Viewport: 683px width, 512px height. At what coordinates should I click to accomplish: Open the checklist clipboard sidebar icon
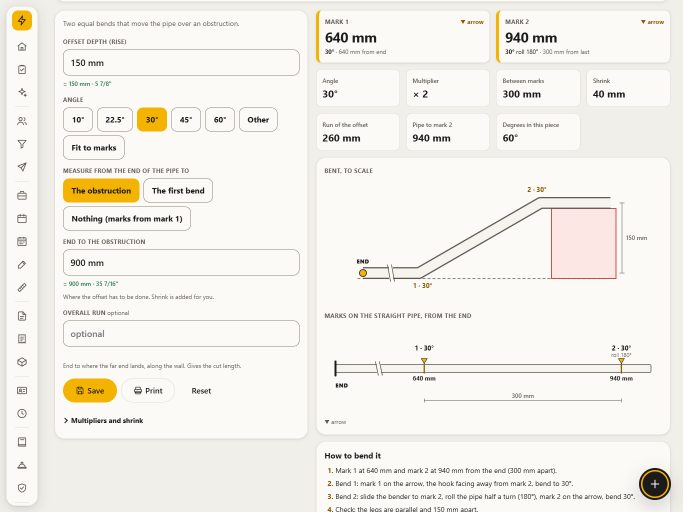(x=22, y=69)
